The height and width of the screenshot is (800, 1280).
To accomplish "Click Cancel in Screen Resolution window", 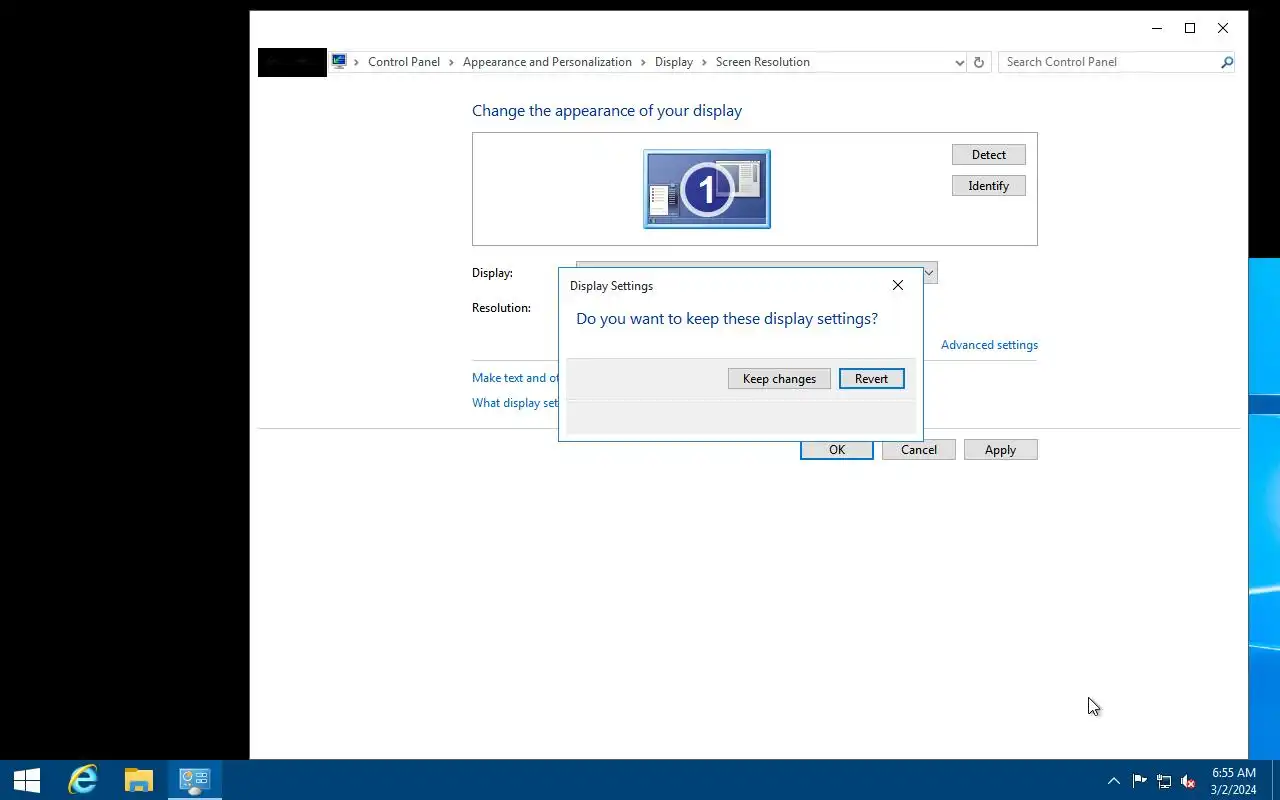I will pos(919,450).
